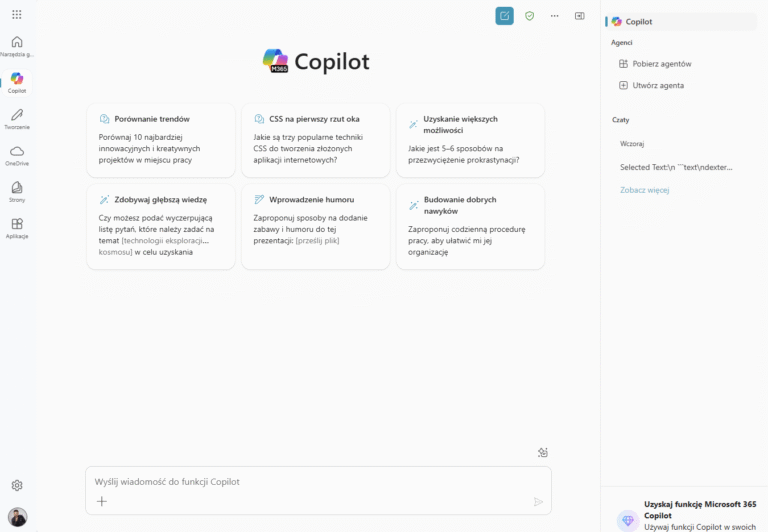This screenshot has width=768, height=532.
Task: Click the Zobacz więcej link
Action: (645, 190)
